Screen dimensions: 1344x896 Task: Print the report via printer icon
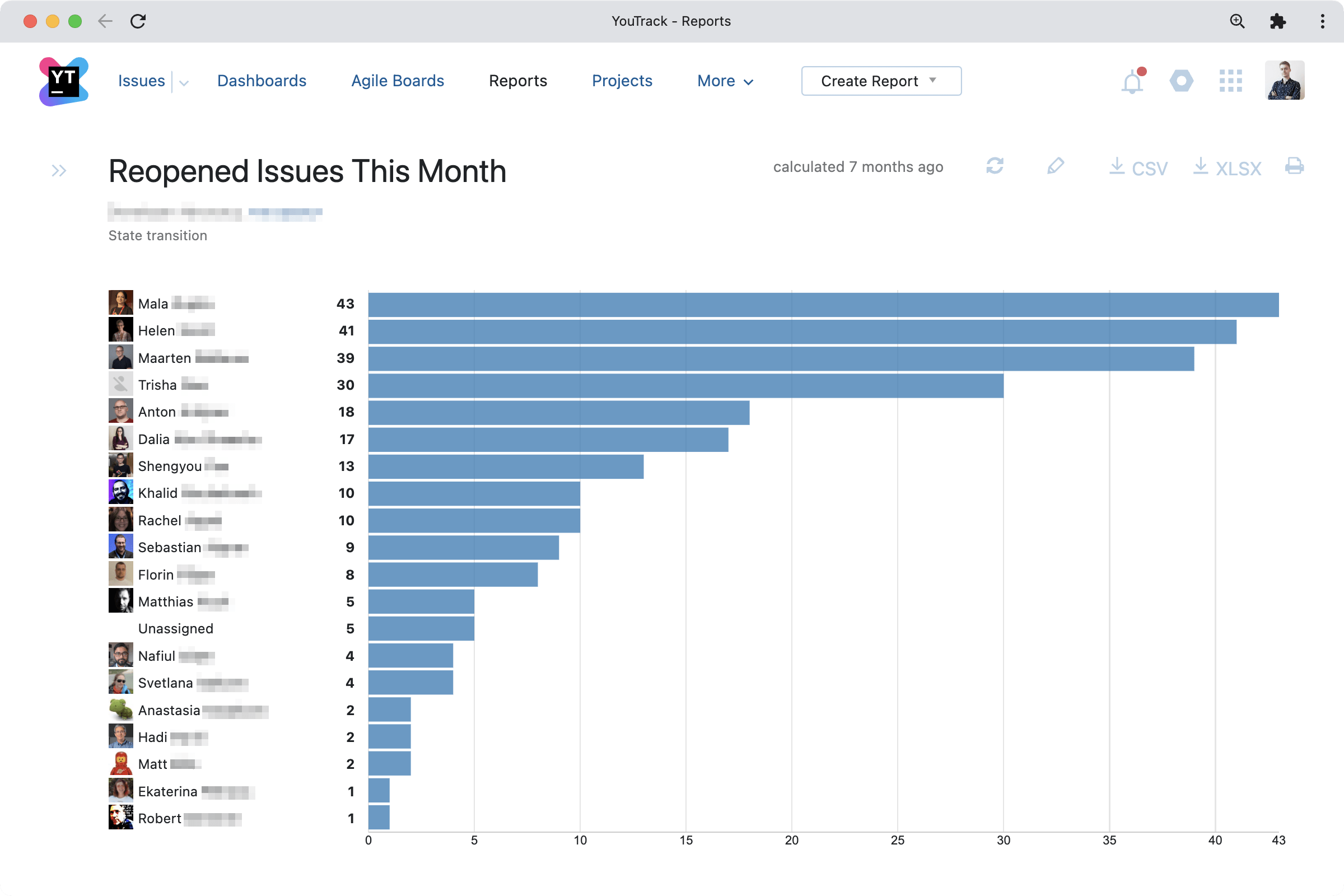(x=1294, y=166)
